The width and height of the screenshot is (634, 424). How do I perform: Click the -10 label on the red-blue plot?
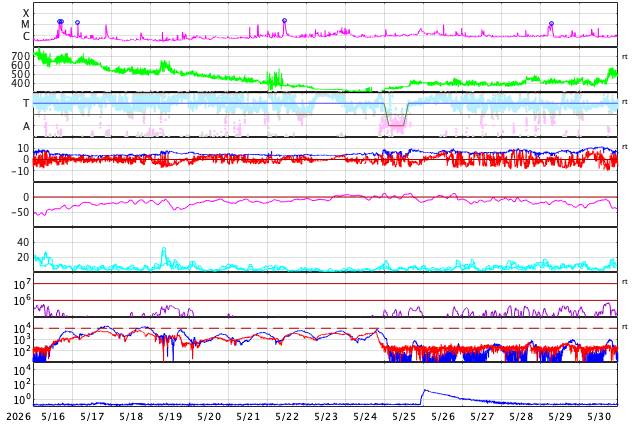(x=20, y=171)
